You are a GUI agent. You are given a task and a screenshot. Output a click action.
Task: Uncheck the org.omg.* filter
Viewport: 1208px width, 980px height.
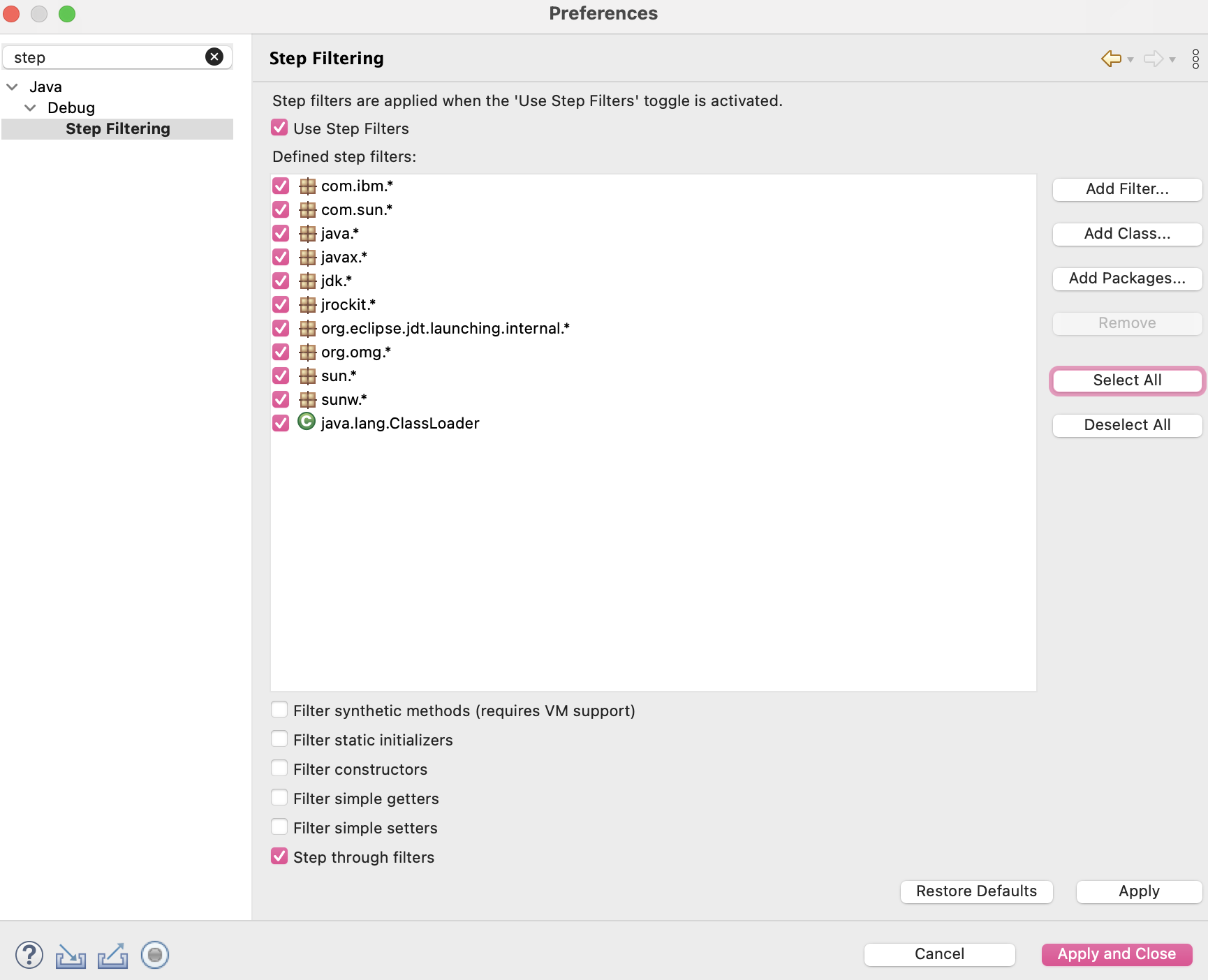pyautogui.click(x=281, y=352)
